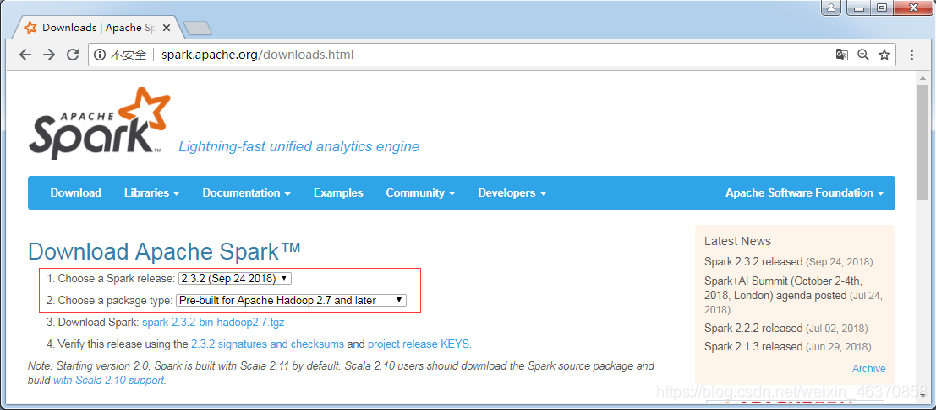
Task: Go forward with the browser forward arrow
Action: (x=49, y=55)
